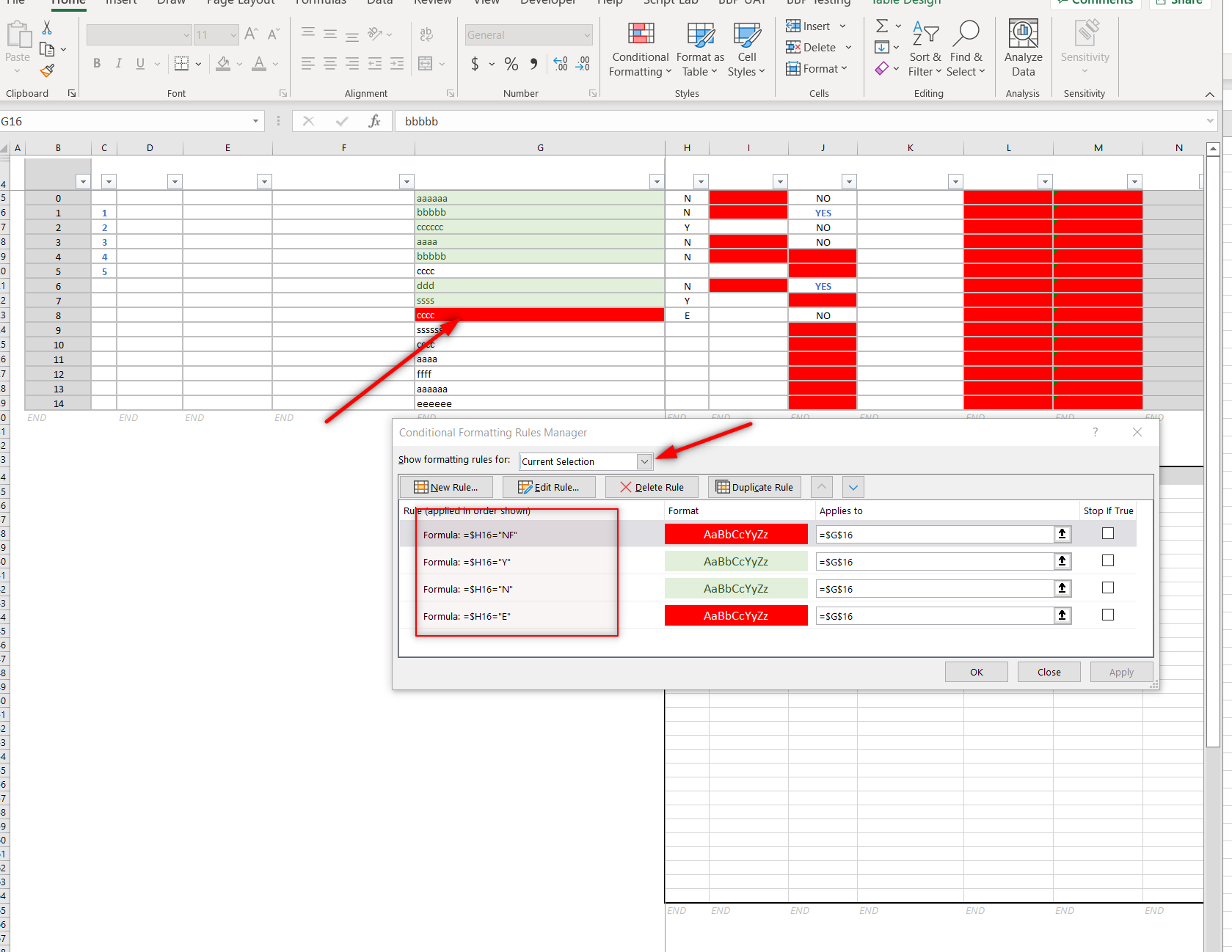
Task: Expand the Borders dropdown
Action: tap(197, 64)
